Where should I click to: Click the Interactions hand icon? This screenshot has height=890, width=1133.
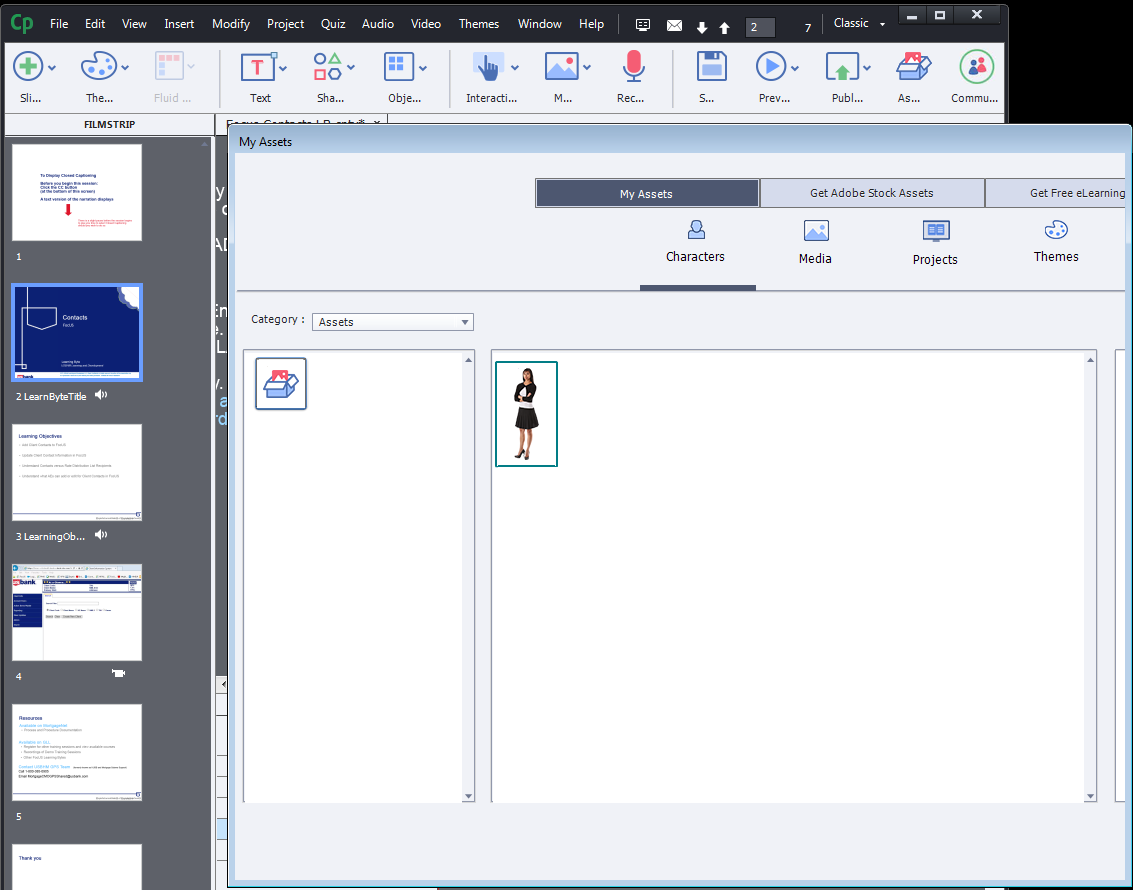[x=487, y=67]
